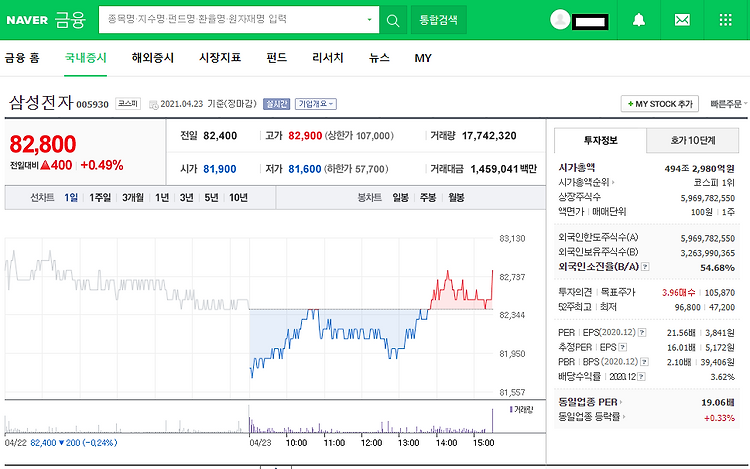
Task: Click 거래대금 value 1,459,041 백만
Action: pos(504,169)
